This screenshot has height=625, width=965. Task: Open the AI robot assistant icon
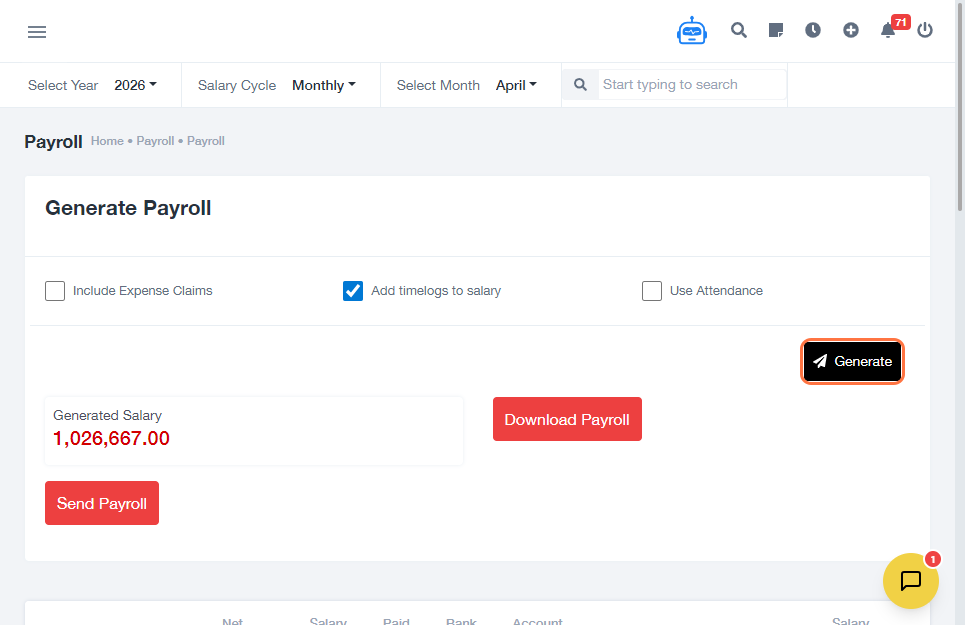pyautogui.click(x=691, y=31)
